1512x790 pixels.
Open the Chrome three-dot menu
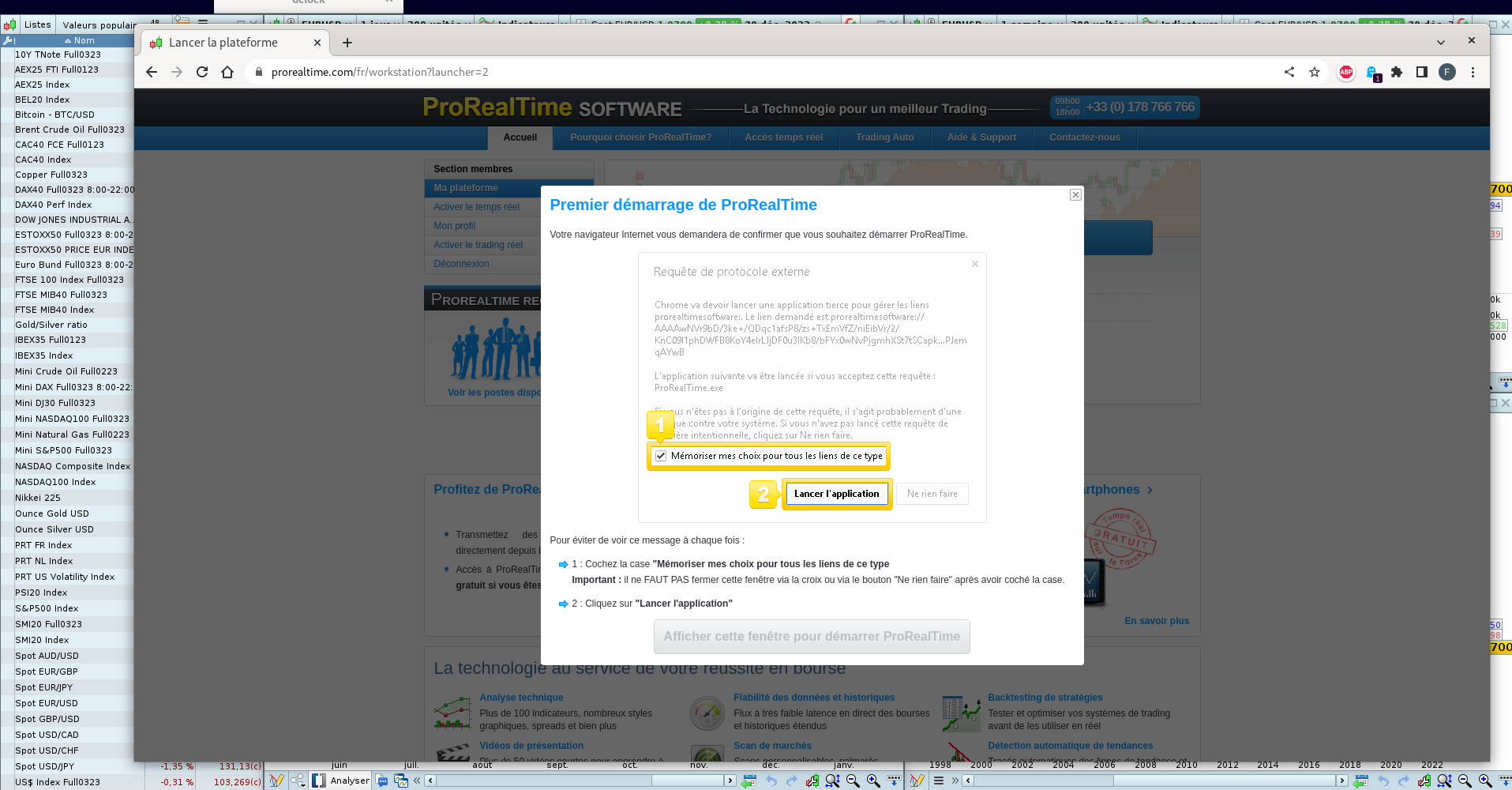[x=1473, y=72]
